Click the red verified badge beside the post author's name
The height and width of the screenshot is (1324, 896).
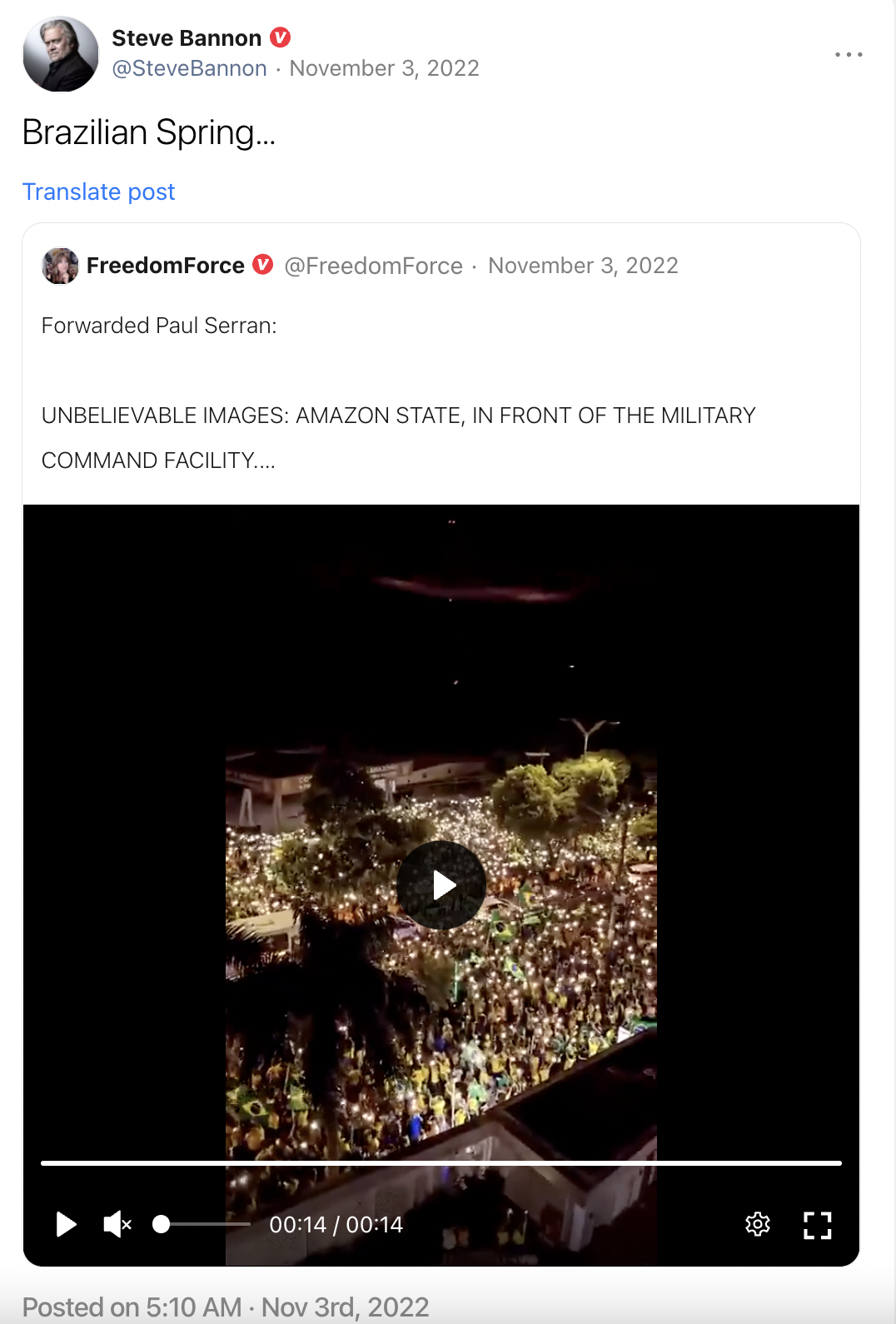tap(281, 37)
